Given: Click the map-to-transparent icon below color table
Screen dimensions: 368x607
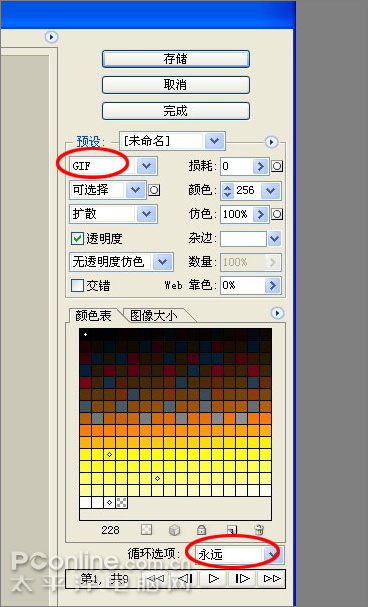Looking at the screenshot, I should click(146, 529).
